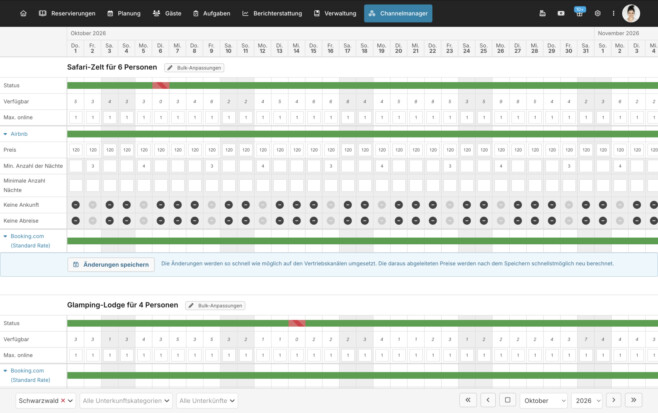Remove the Schwarzwald filter via red x
Image resolution: width=658 pixels, height=413 pixels.
(x=63, y=400)
